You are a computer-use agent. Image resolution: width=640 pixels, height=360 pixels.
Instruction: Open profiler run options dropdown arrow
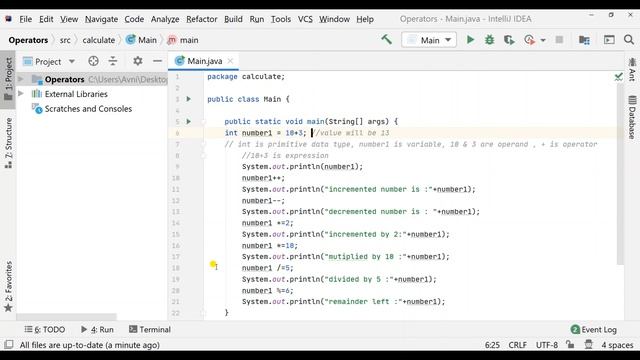pyautogui.click(x=543, y=40)
